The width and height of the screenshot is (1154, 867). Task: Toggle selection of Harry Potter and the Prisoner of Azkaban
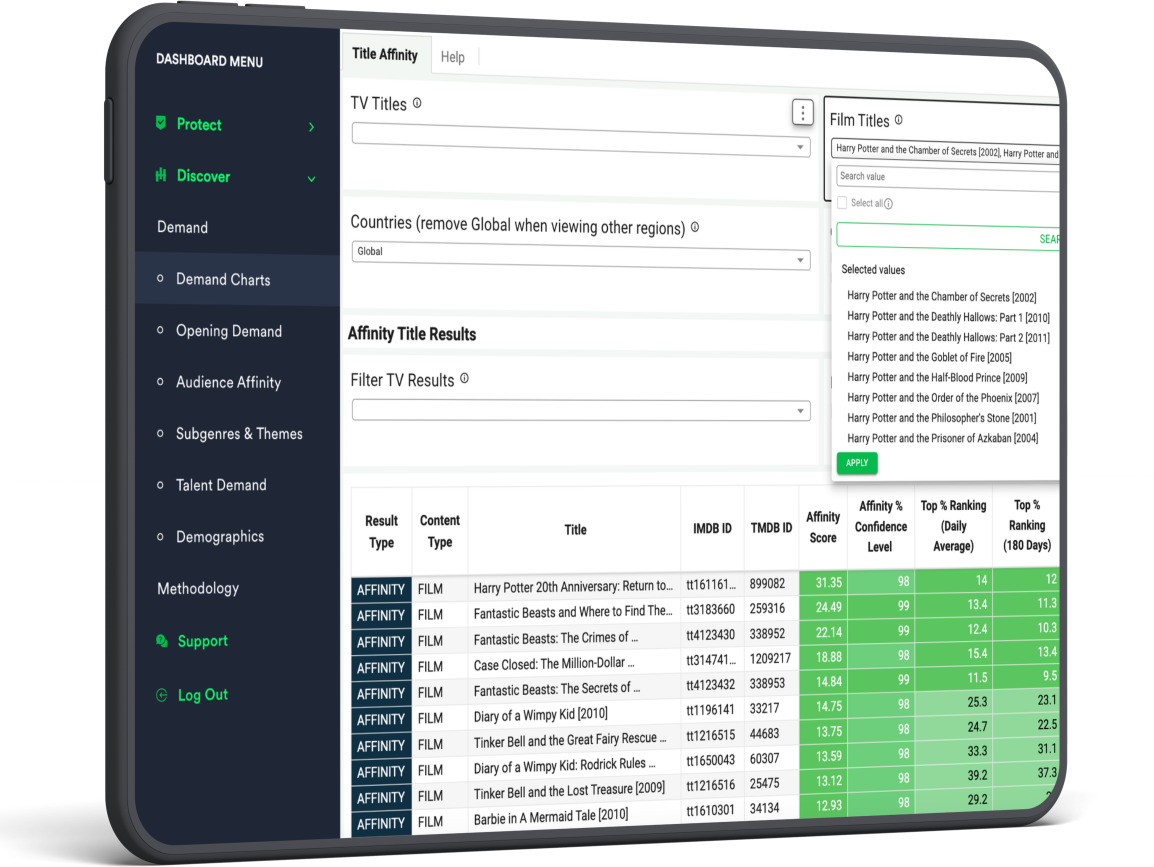tap(945, 438)
